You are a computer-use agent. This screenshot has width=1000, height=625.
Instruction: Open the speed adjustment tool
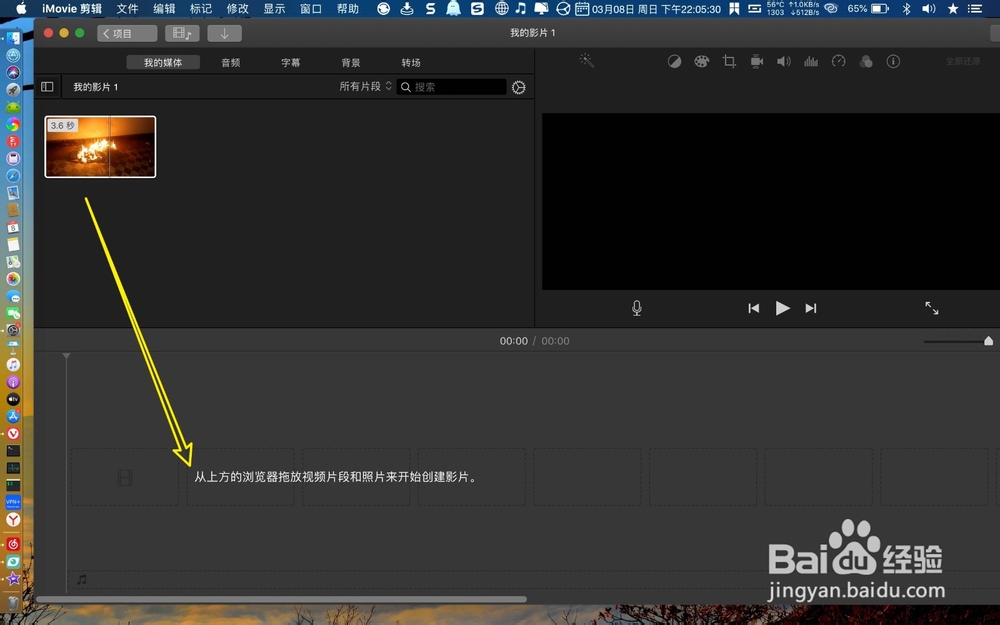point(839,61)
